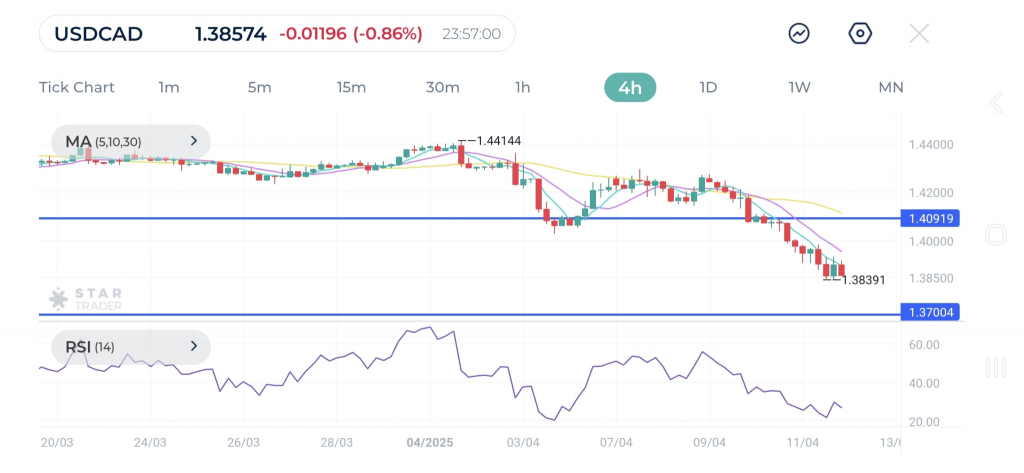Select the 1.40919 horizontal price line label

tap(929, 218)
